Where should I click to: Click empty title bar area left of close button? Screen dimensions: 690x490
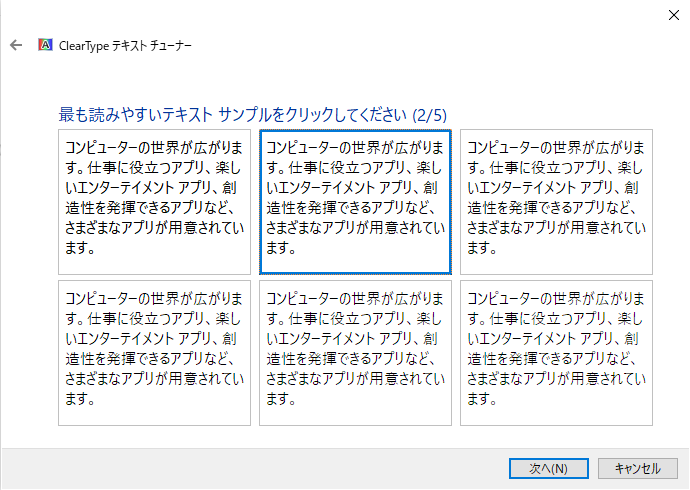(400, 14)
